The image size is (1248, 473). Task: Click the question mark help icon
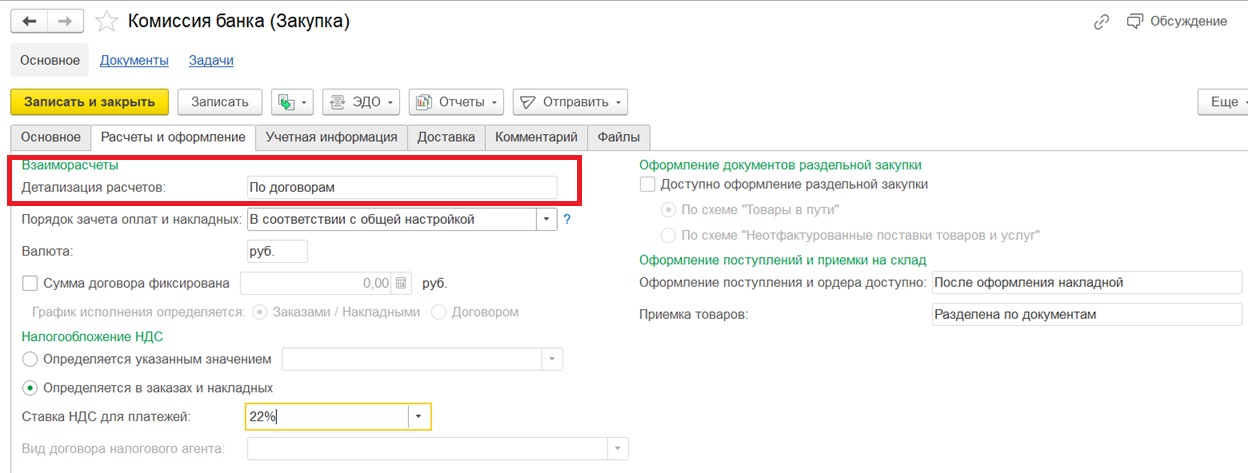coord(567,219)
